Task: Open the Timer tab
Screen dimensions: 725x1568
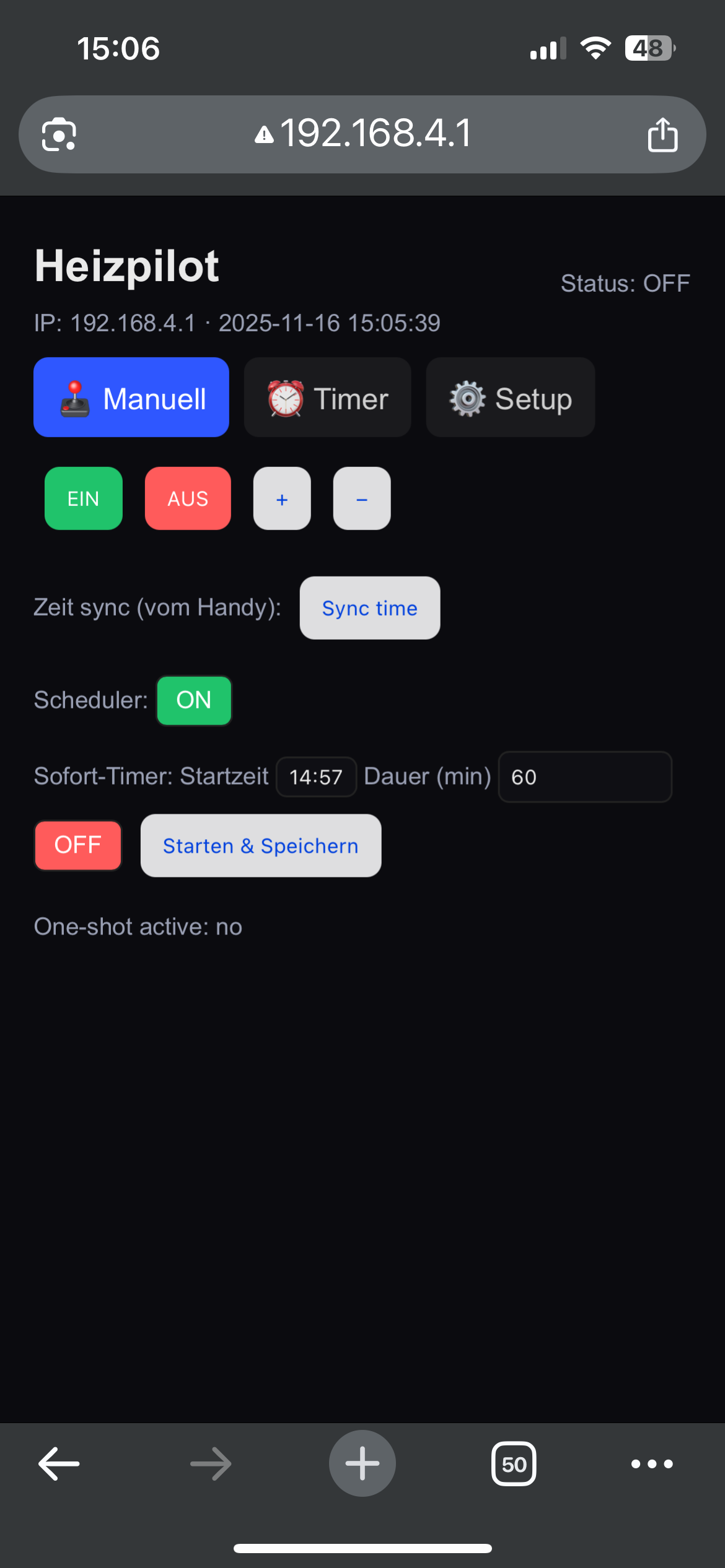Action: click(327, 398)
